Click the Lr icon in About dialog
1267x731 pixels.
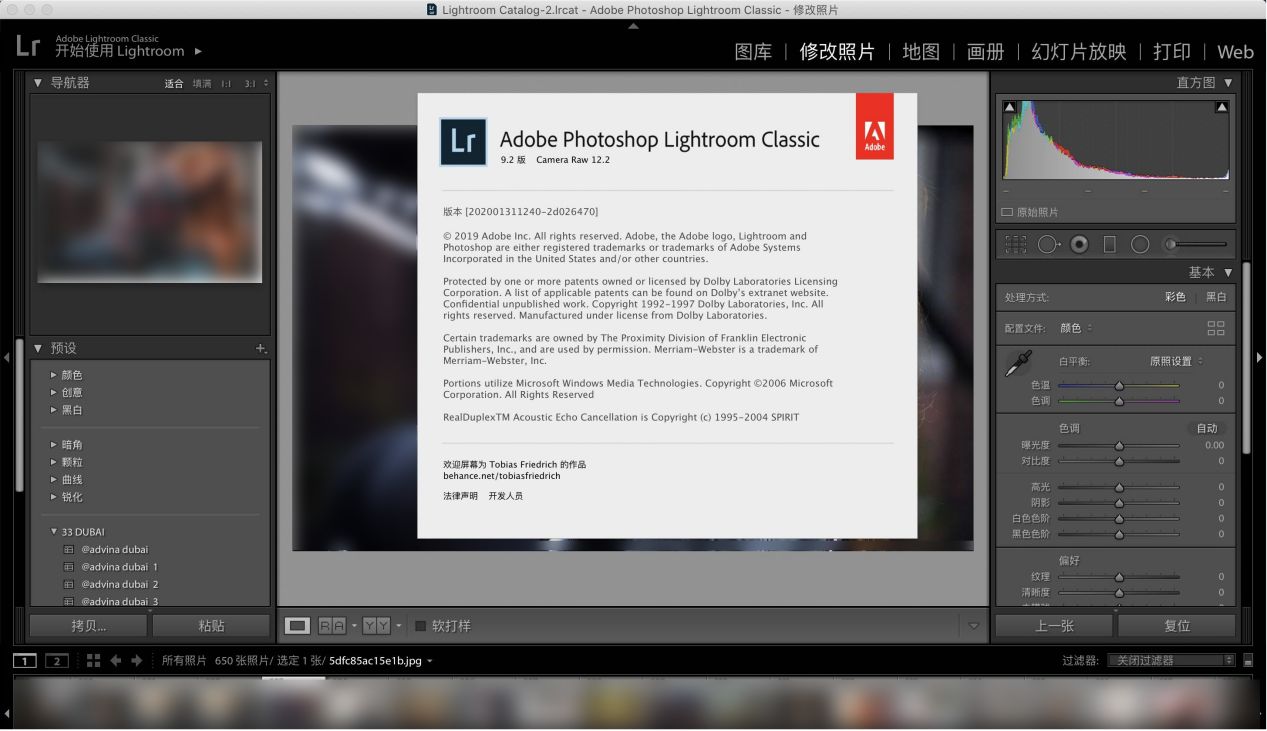click(463, 141)
